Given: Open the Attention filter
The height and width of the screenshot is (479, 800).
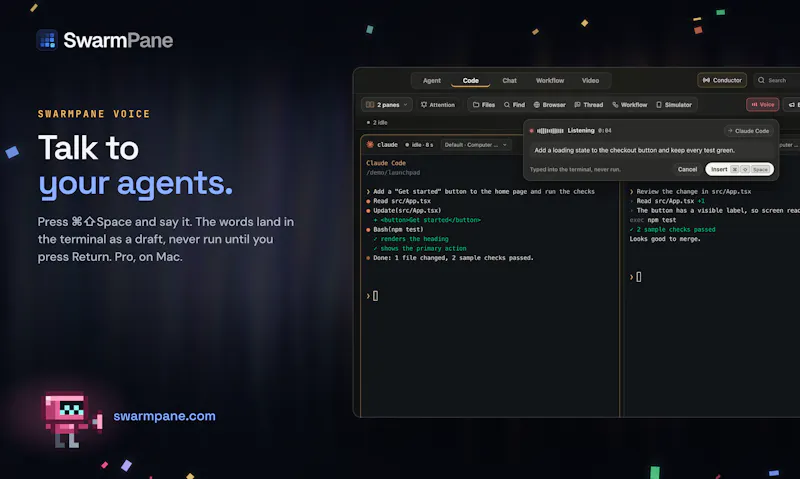Looking at the screenshot, I should (438, 105).
